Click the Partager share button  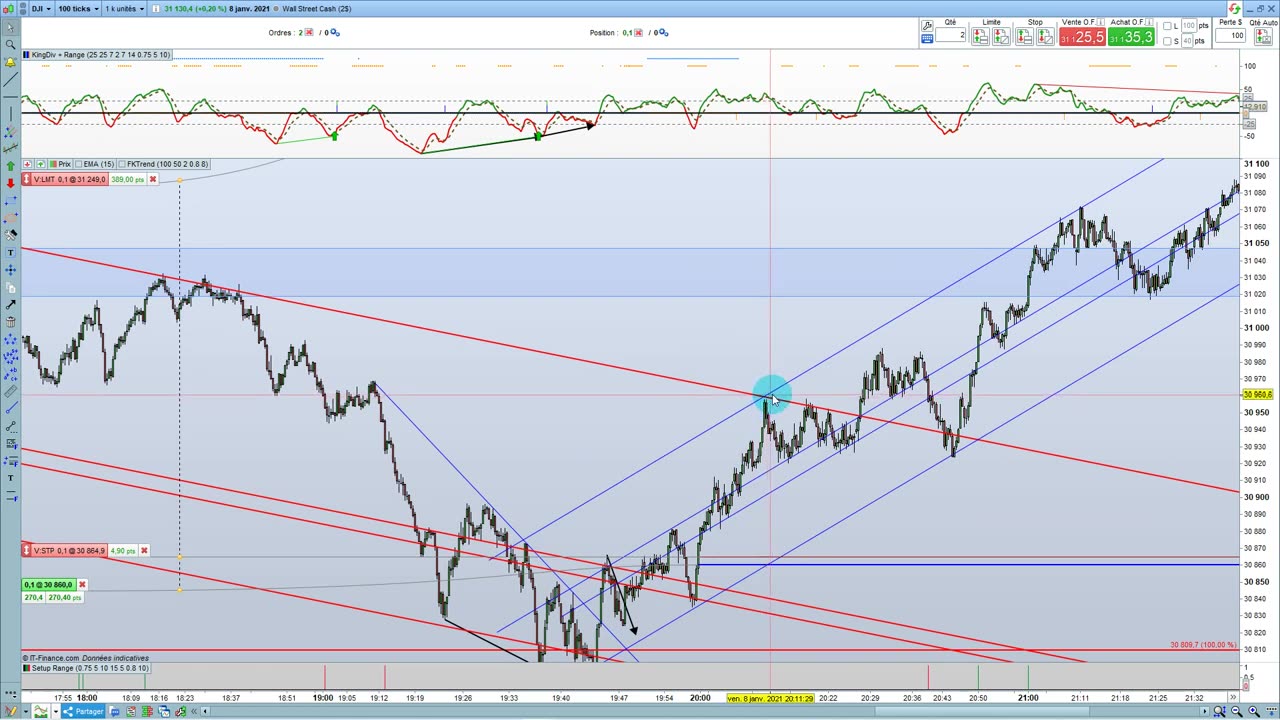click(x=82, y=711)
